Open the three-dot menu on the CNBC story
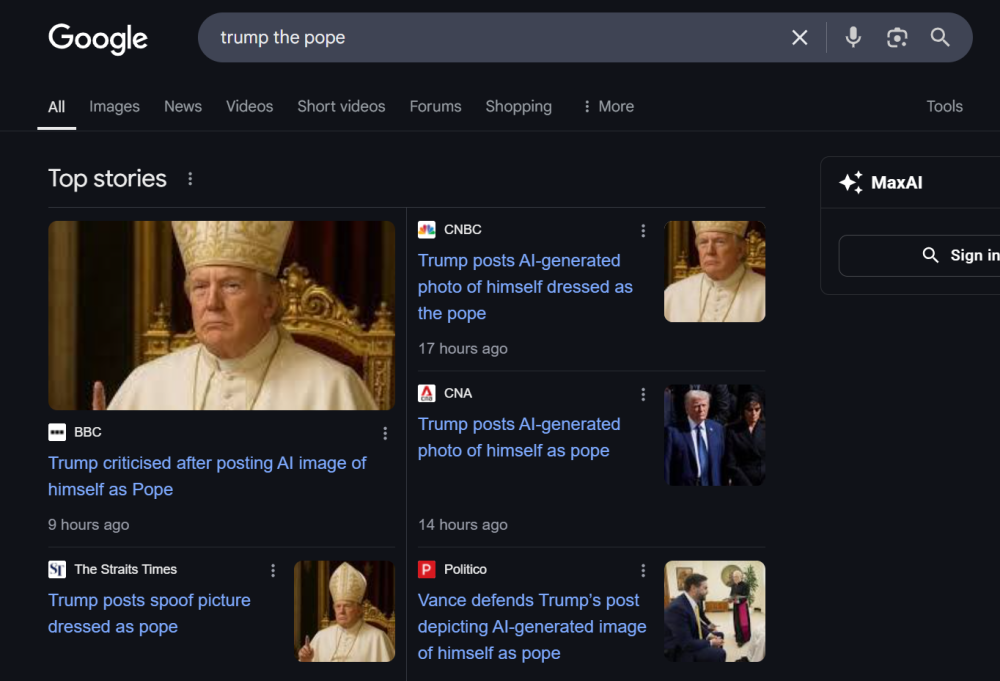Viewport: 1000px width, 681px height. click(x=643, y=230)
